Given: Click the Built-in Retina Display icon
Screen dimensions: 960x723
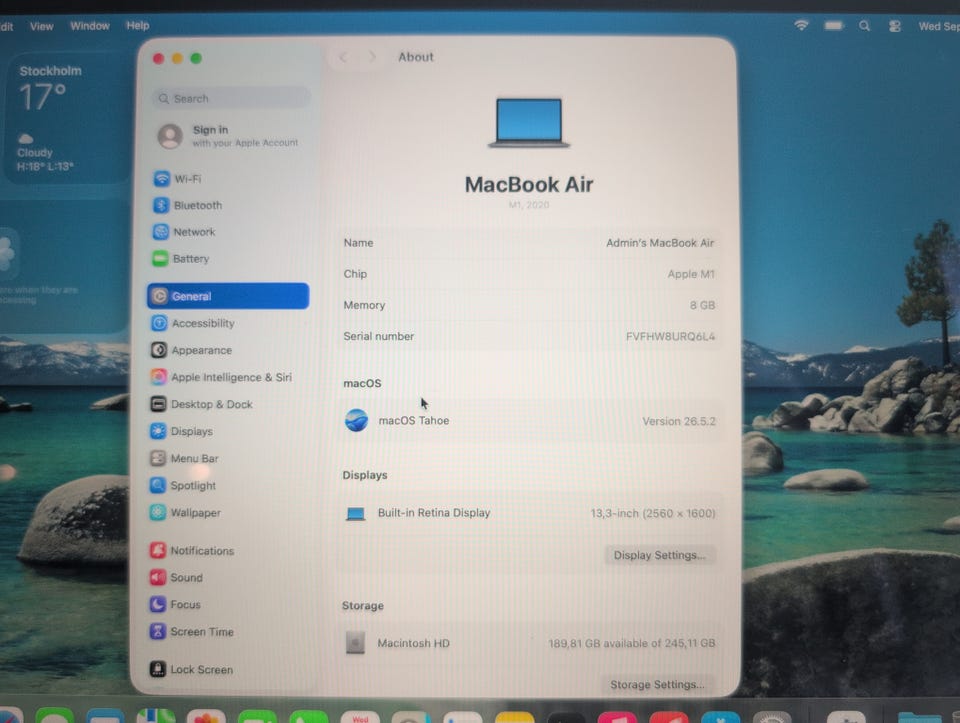Looking at the screenshot, I should (356, 513).
